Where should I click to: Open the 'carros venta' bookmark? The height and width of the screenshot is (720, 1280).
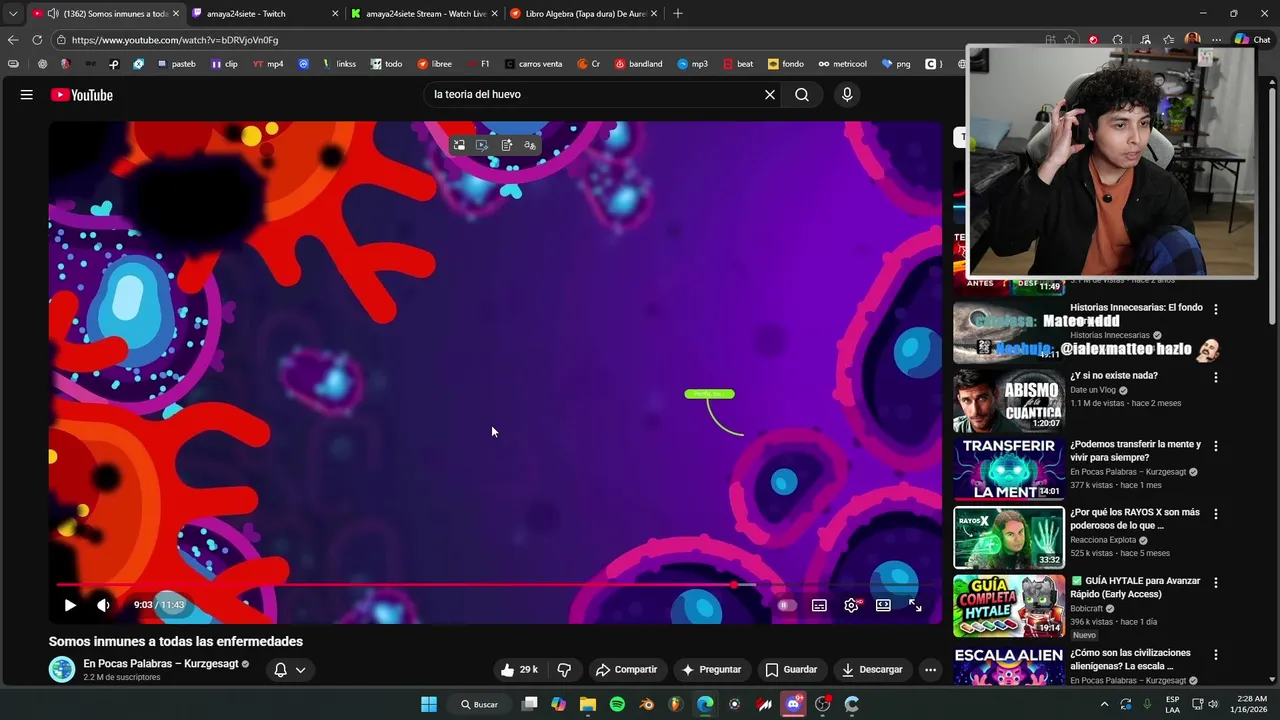(x=533, y=64)
